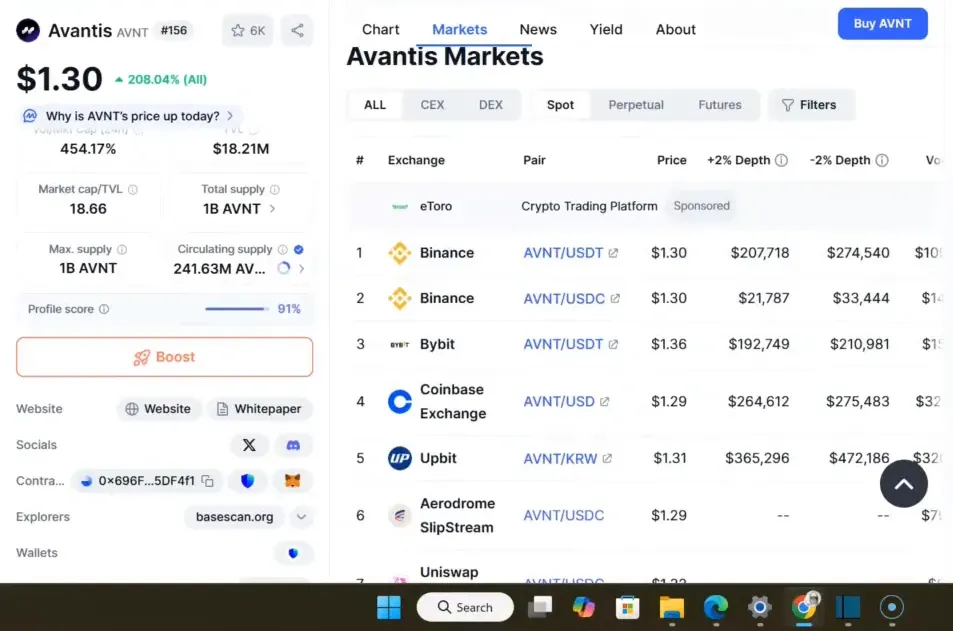Click the shield icon beside contract address
953x631 pixels.
[x=247, y=481]
